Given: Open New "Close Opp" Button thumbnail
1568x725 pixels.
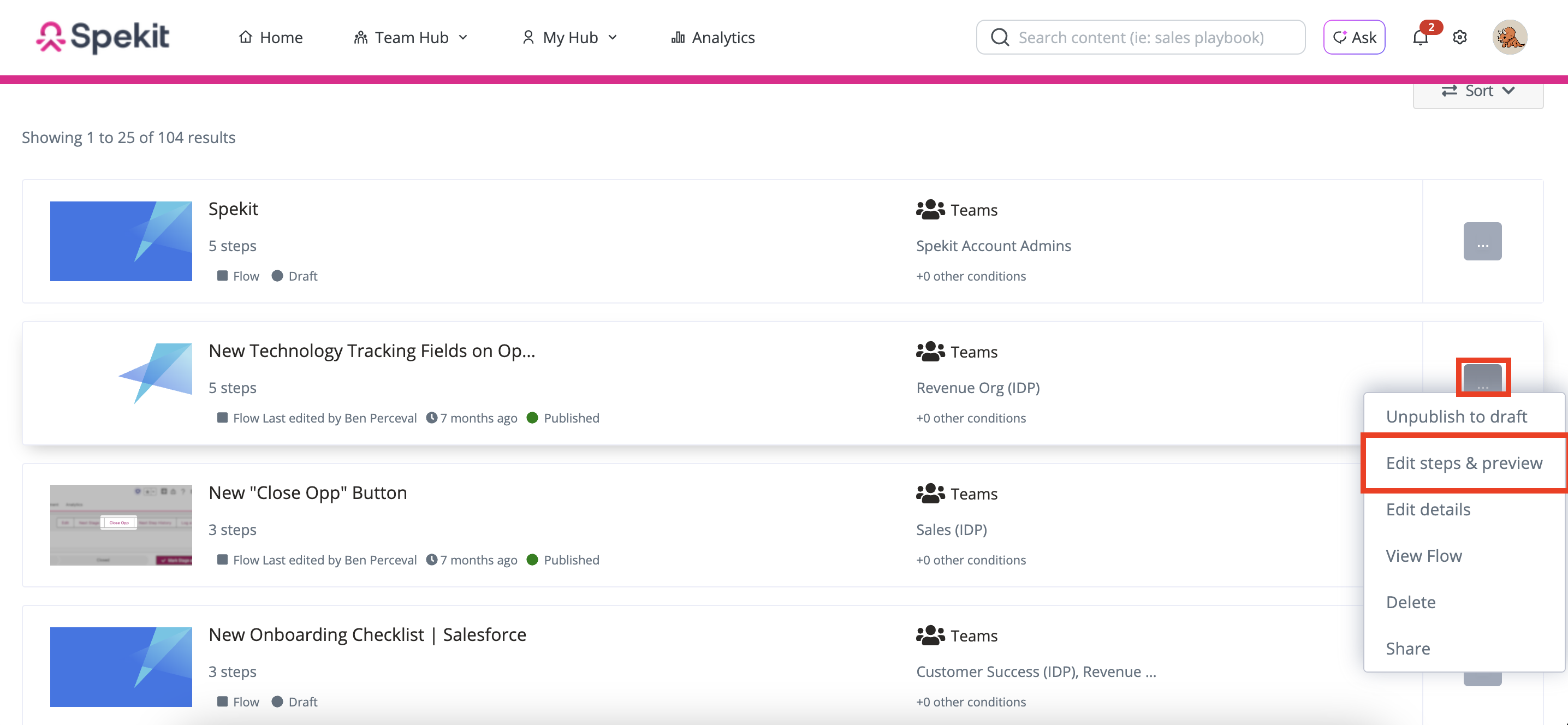Looking at the screenshot, I should coord(121,525).
